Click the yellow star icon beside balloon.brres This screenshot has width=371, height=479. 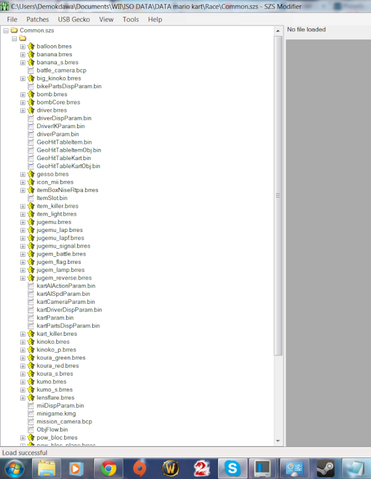pos(31,46)
